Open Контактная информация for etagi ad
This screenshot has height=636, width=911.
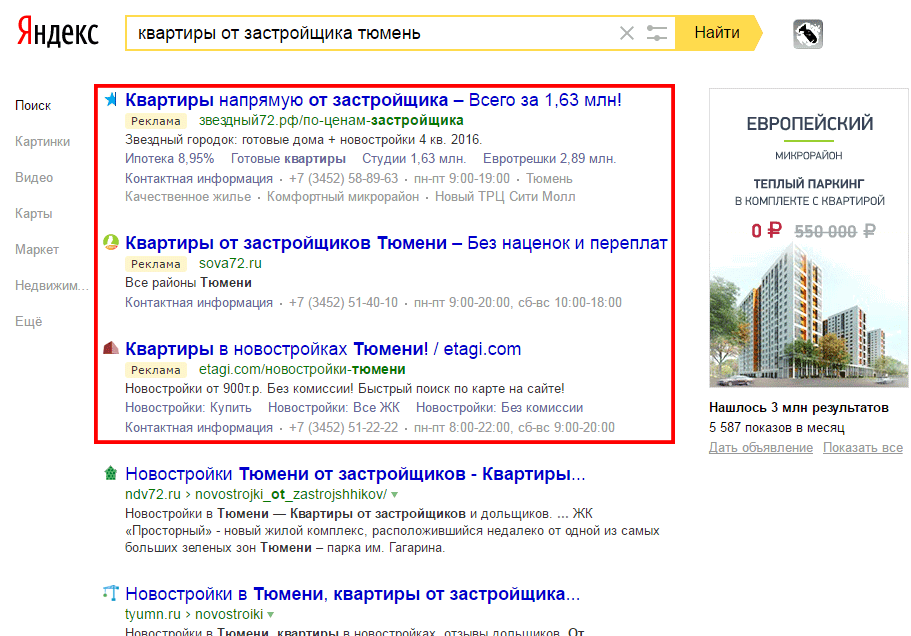tap(199, 427)
